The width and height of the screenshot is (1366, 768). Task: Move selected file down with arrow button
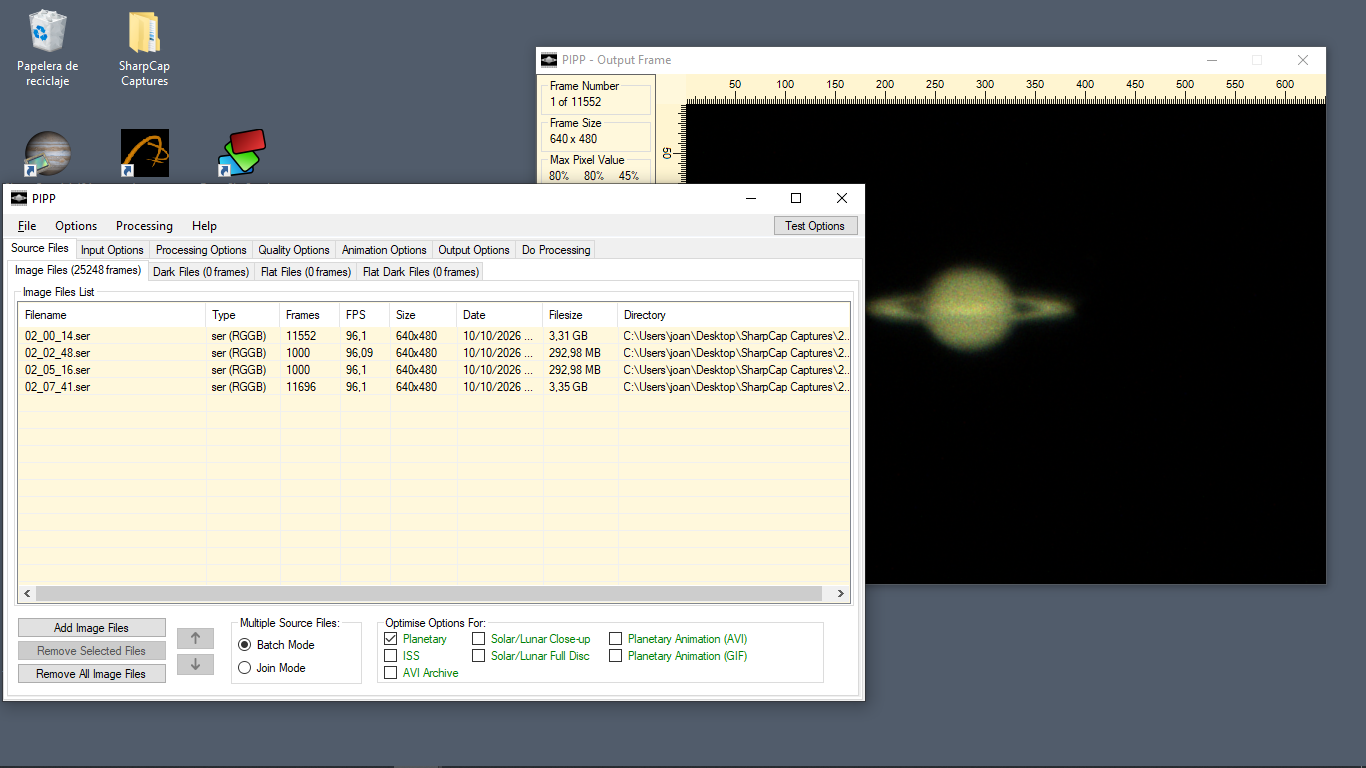pos(195,664)
